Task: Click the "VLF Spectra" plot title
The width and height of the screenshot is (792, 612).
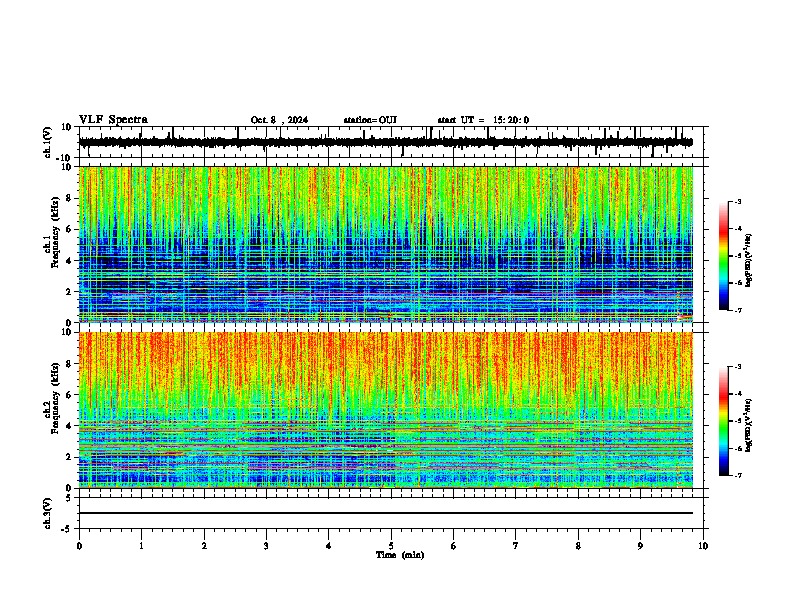Action: pyautogui.click(x=114, y=119)
